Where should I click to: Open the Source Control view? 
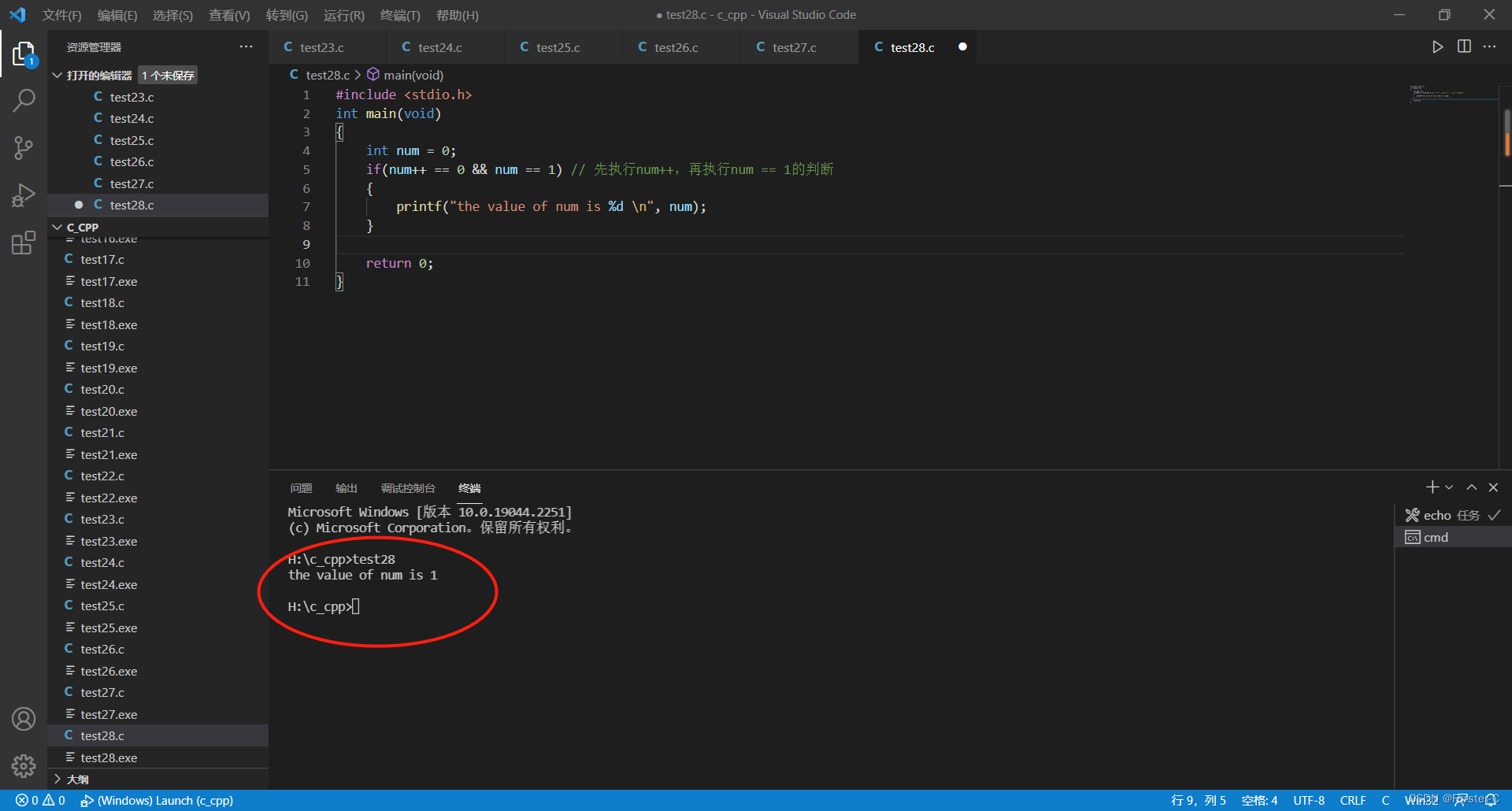[24, 147]
